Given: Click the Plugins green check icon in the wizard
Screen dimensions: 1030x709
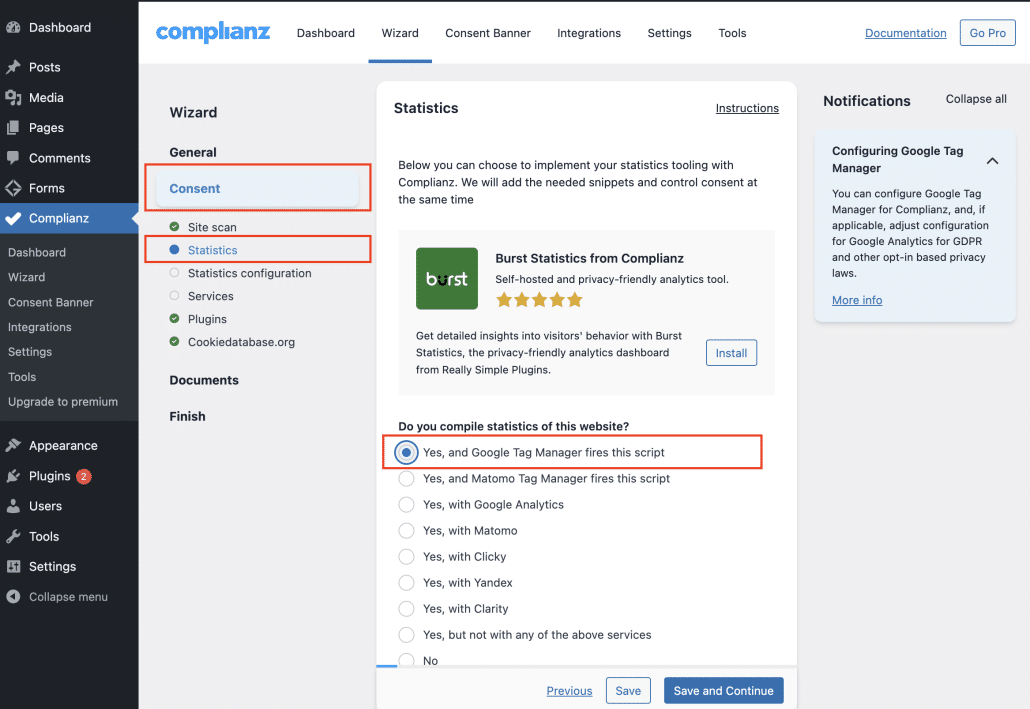Looking at the screenshot, I should pyautogui.click(x=174, y=319).
